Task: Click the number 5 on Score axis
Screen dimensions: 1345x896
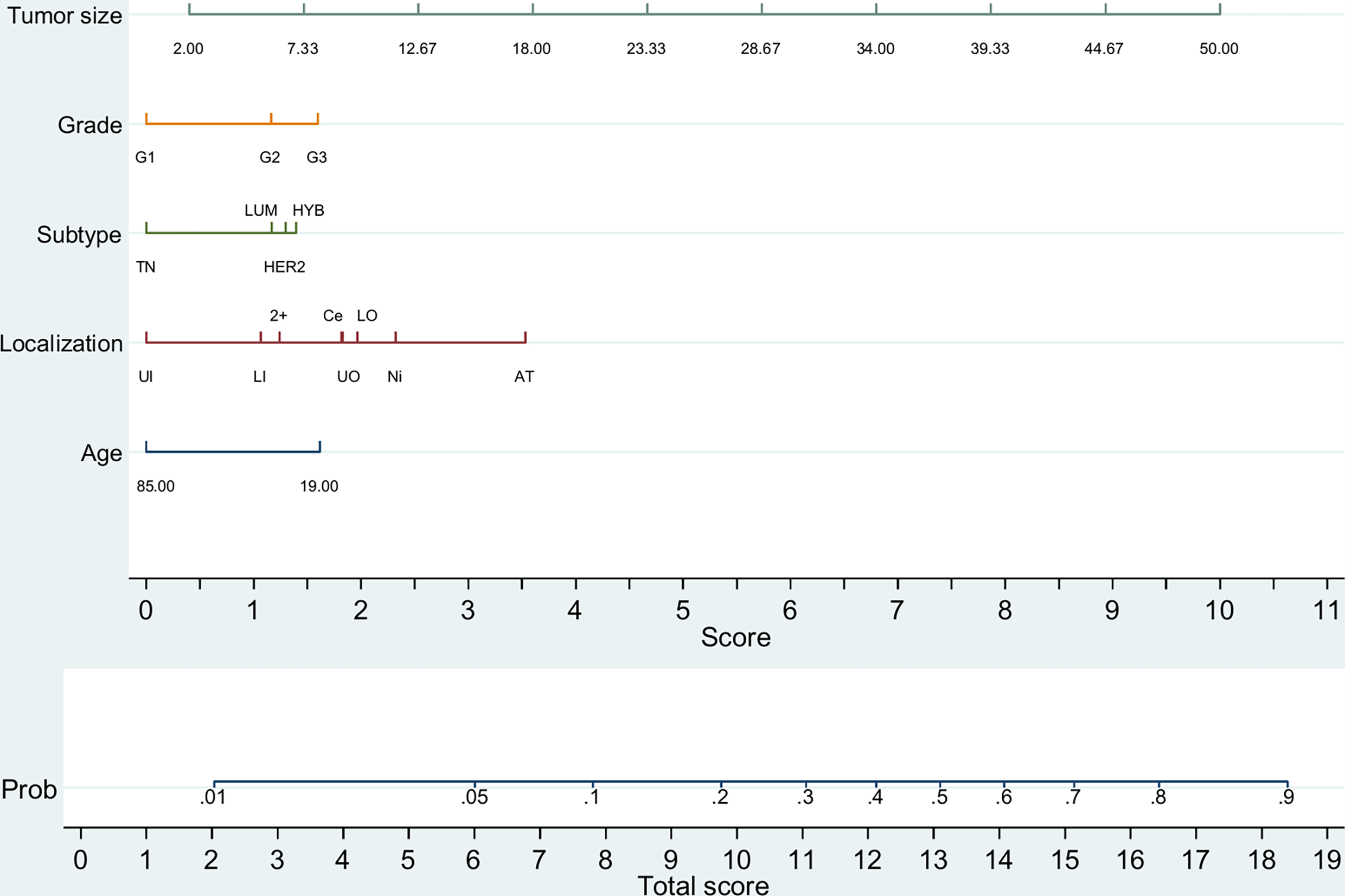Action: pyautogui.click(x=682, y=610)
